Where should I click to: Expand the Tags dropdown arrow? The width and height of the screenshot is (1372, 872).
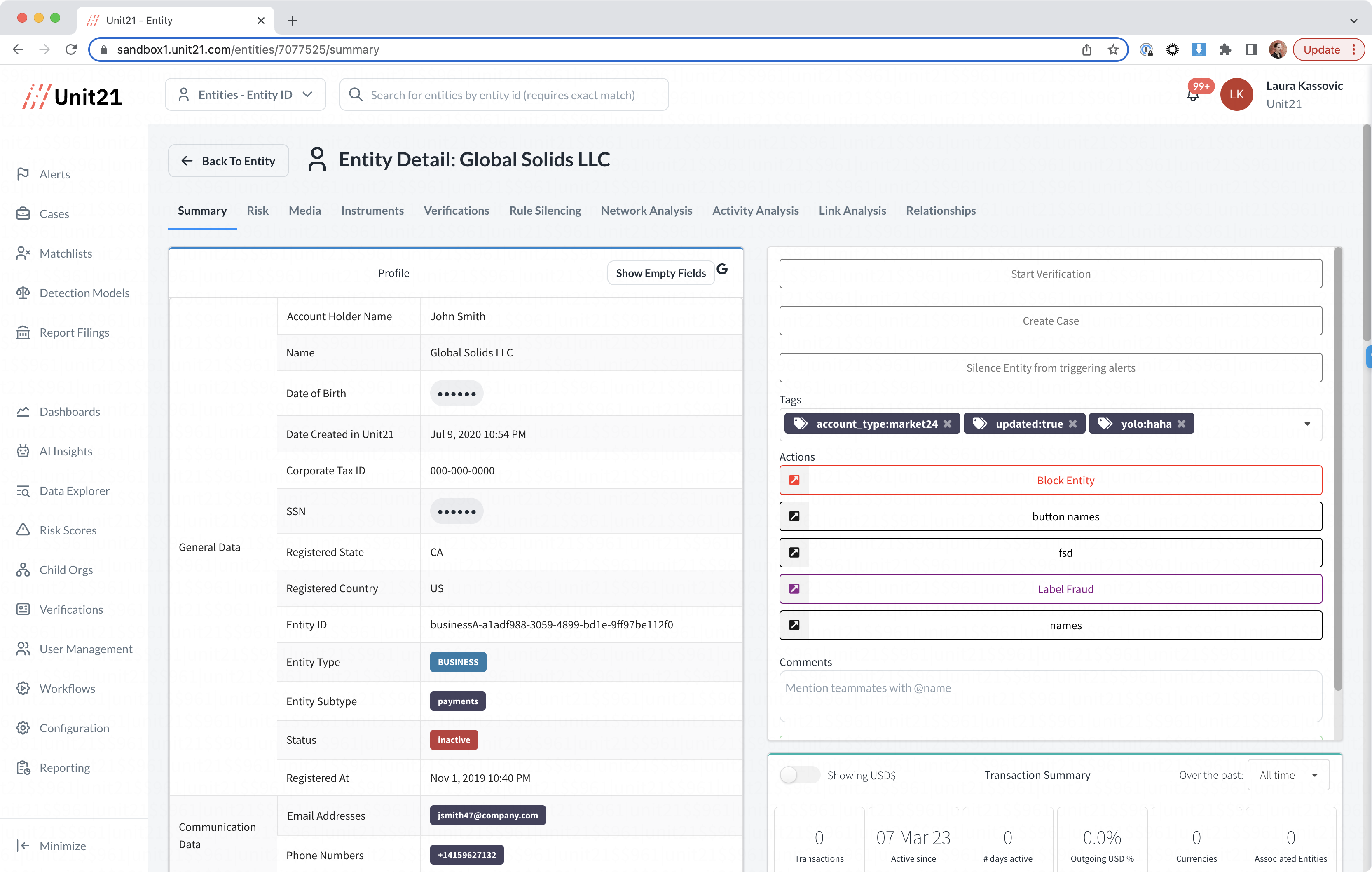tap(1307, 424)
